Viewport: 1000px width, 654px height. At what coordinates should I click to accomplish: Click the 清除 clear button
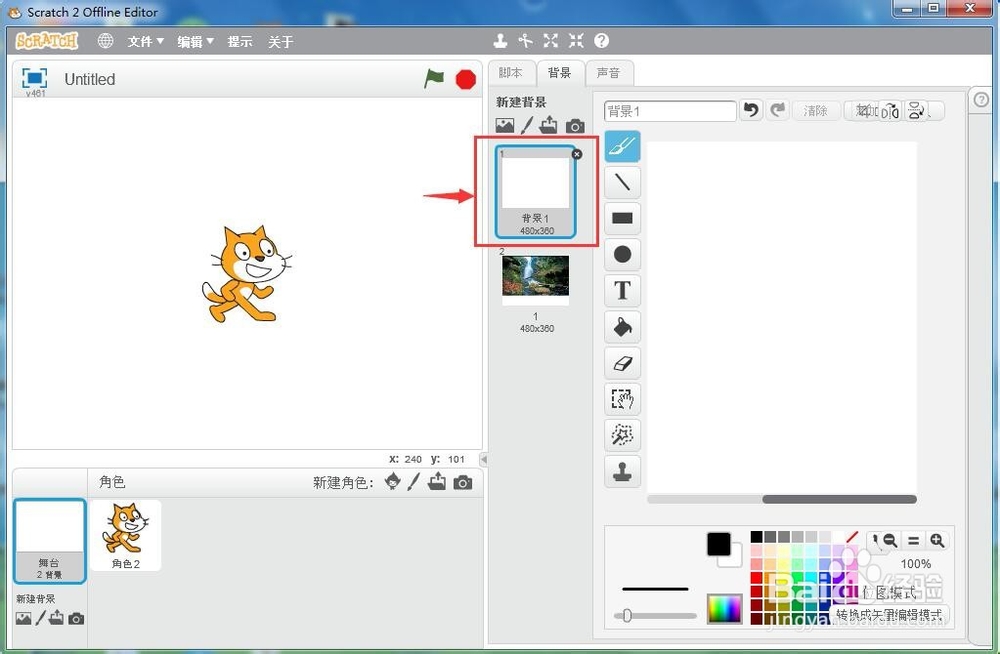[816, 111]
